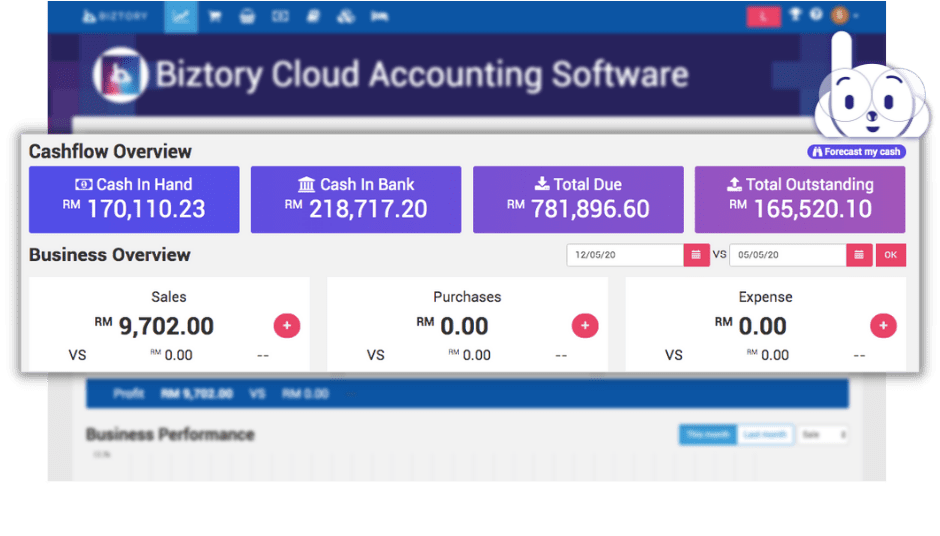Open the Total Outstanding card

[x=800, y=200]
